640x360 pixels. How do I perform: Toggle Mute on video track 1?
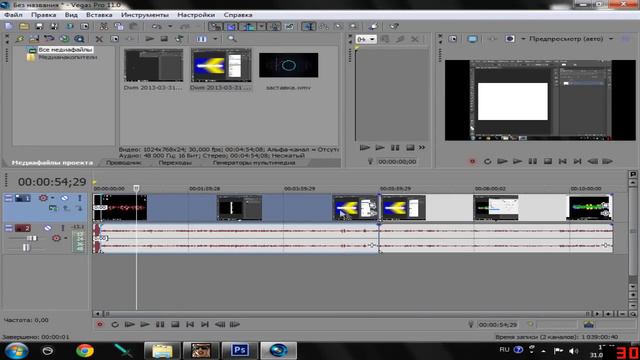pos(64,198)
